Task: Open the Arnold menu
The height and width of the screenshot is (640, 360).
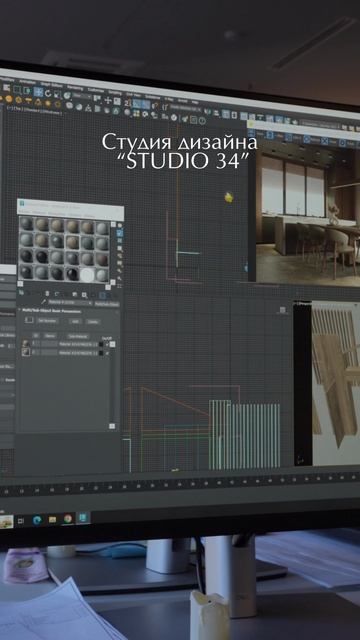Action: click(183, 100)
